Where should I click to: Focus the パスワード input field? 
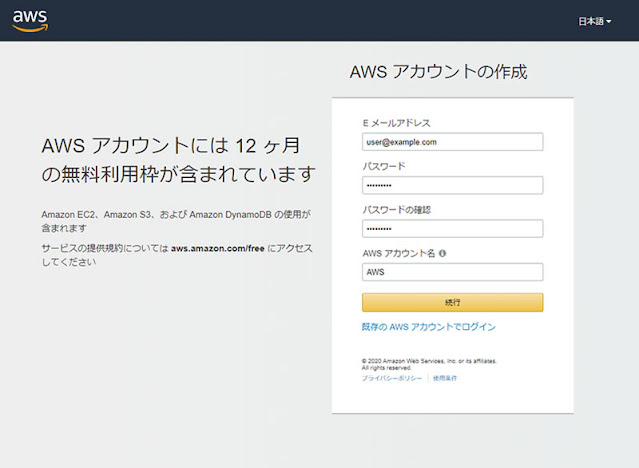pyautogui.click(x=452, y=185)
